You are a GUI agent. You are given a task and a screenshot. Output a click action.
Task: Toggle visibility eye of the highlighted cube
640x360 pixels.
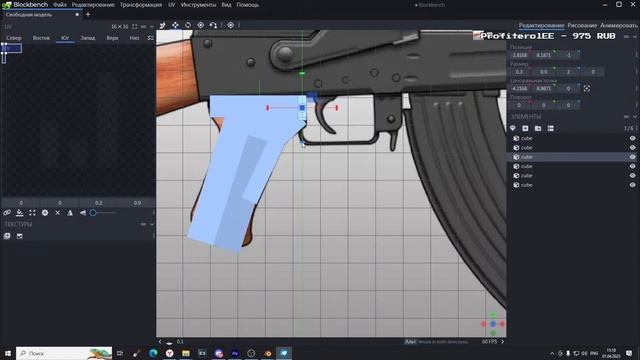632,157
